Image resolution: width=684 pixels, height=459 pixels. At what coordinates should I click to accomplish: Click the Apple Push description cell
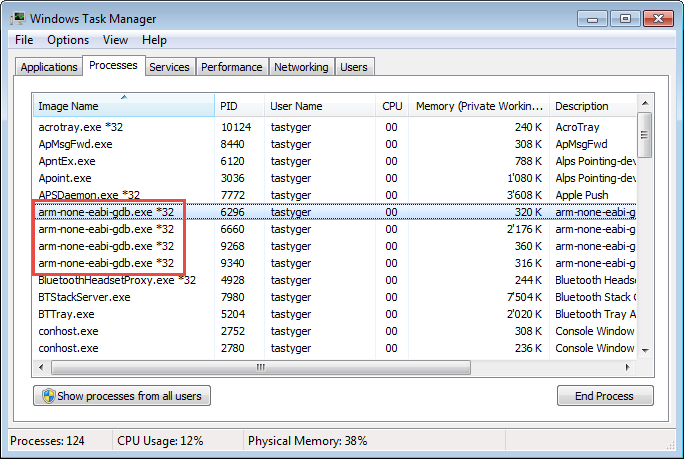click(x=581, y=195)
